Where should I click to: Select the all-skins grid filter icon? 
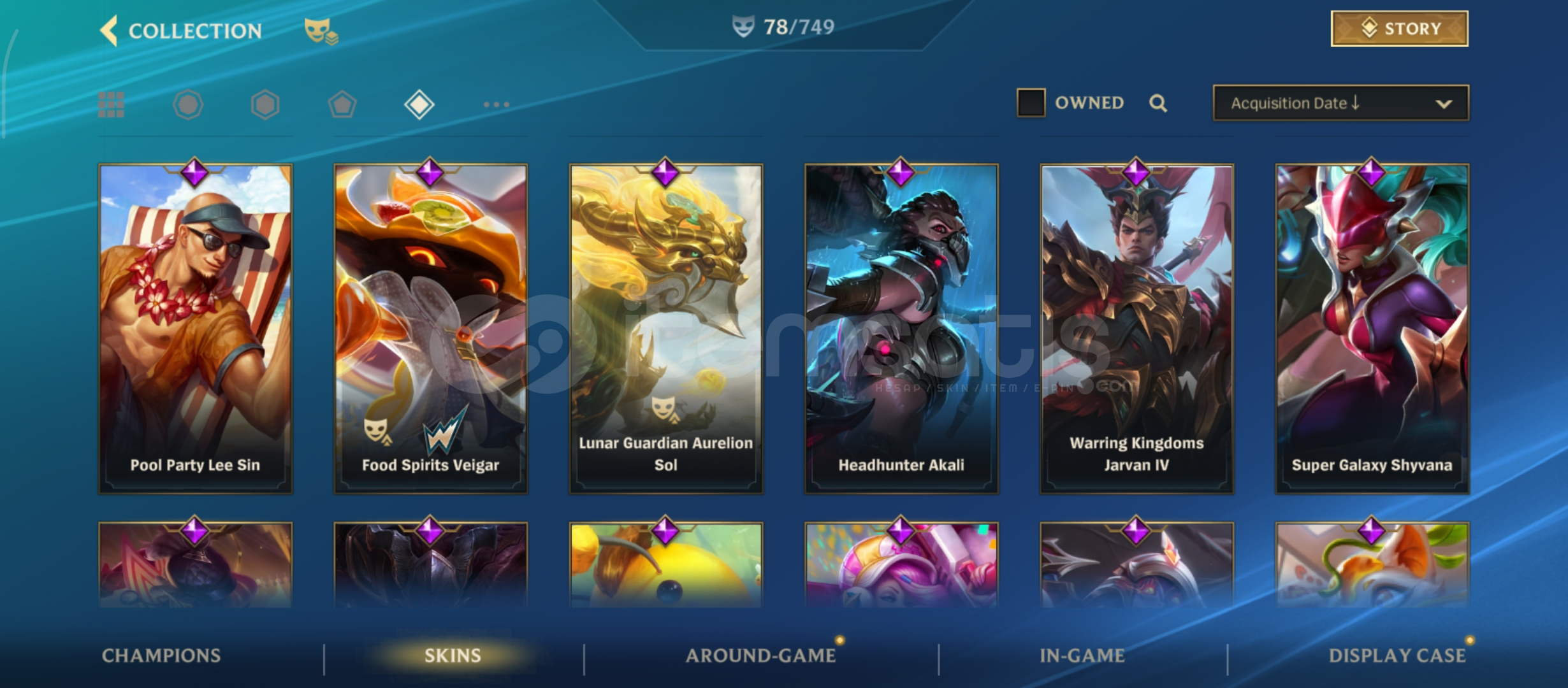(x=111, y=104)
